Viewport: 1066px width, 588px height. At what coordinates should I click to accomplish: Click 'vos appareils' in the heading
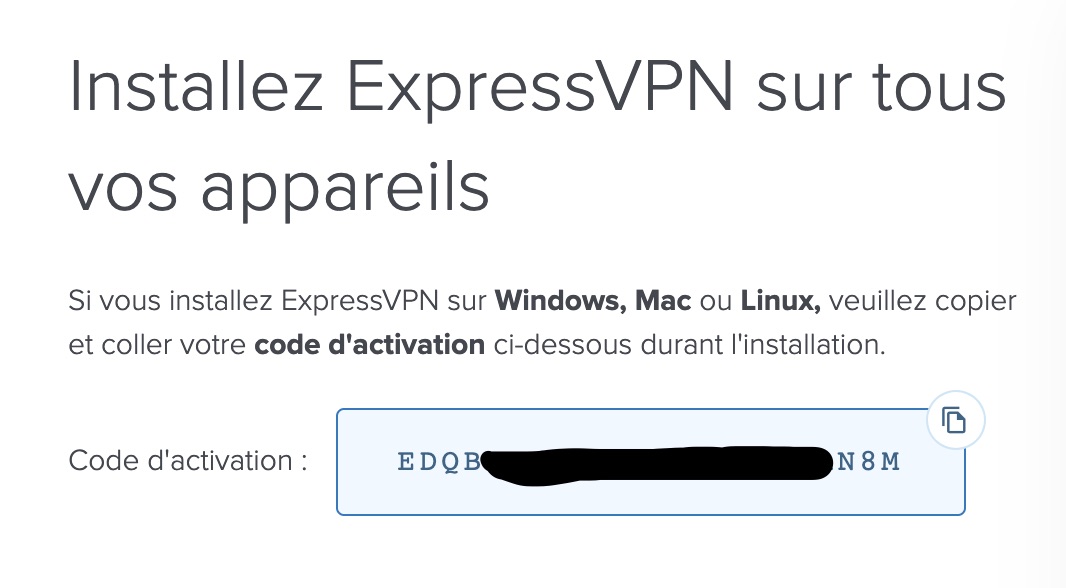point(279,188)
